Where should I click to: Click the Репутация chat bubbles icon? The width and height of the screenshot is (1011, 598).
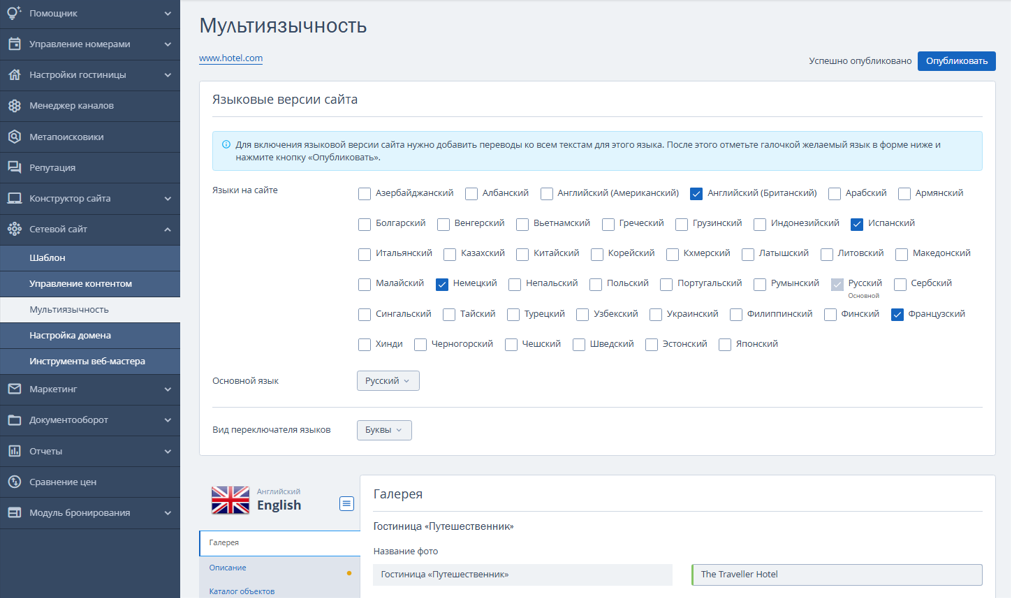click(x=14, y=167)
